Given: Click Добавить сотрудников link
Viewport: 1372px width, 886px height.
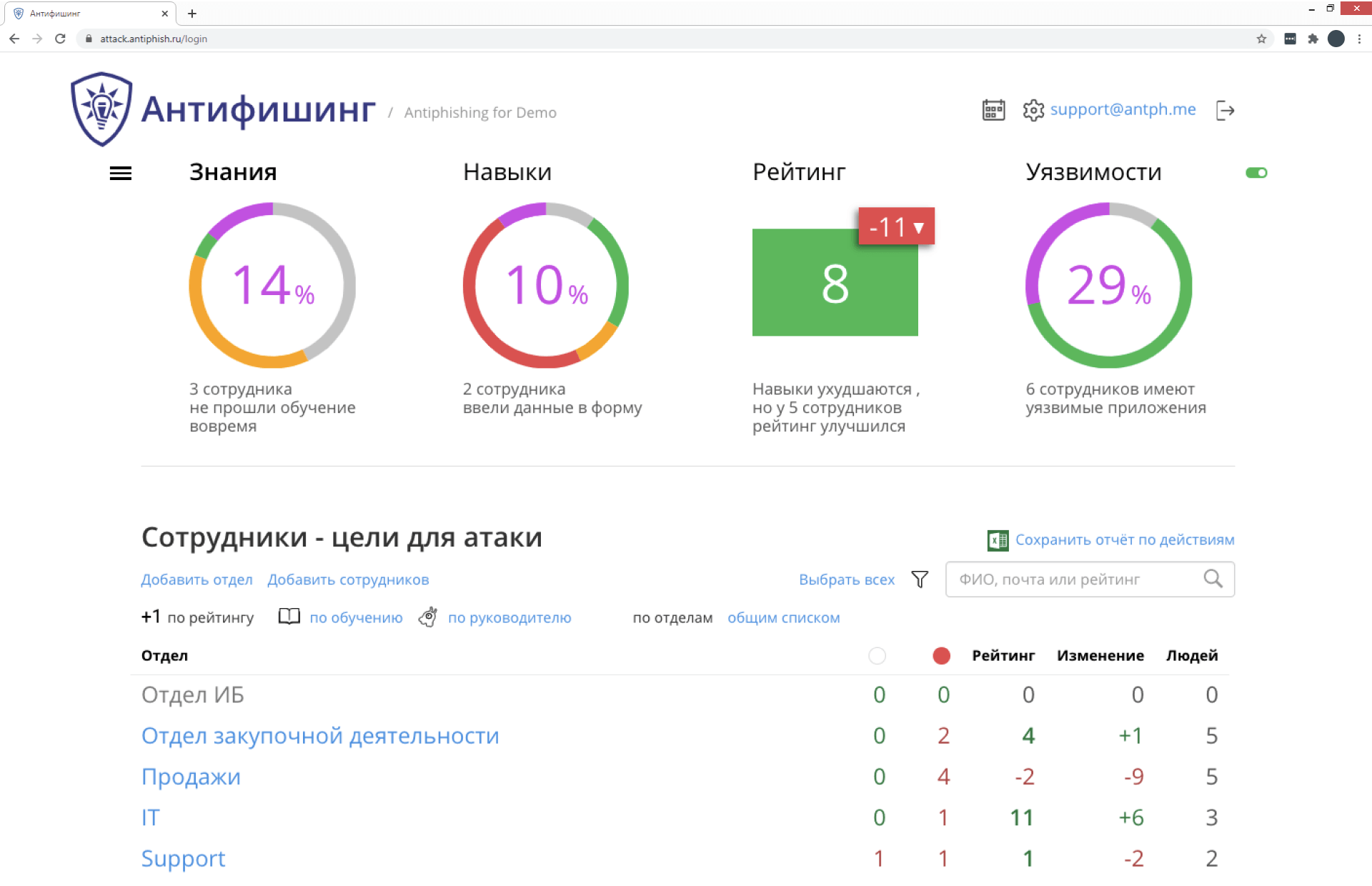Looking at the screenshot, I should (x=348, y=580).
